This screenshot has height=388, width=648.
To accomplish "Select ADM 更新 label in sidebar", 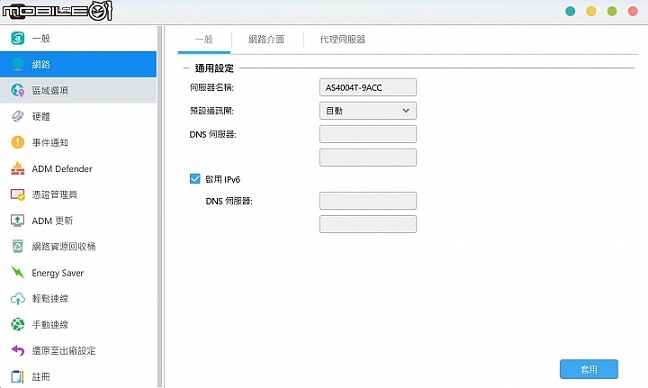I will (52, 221).
